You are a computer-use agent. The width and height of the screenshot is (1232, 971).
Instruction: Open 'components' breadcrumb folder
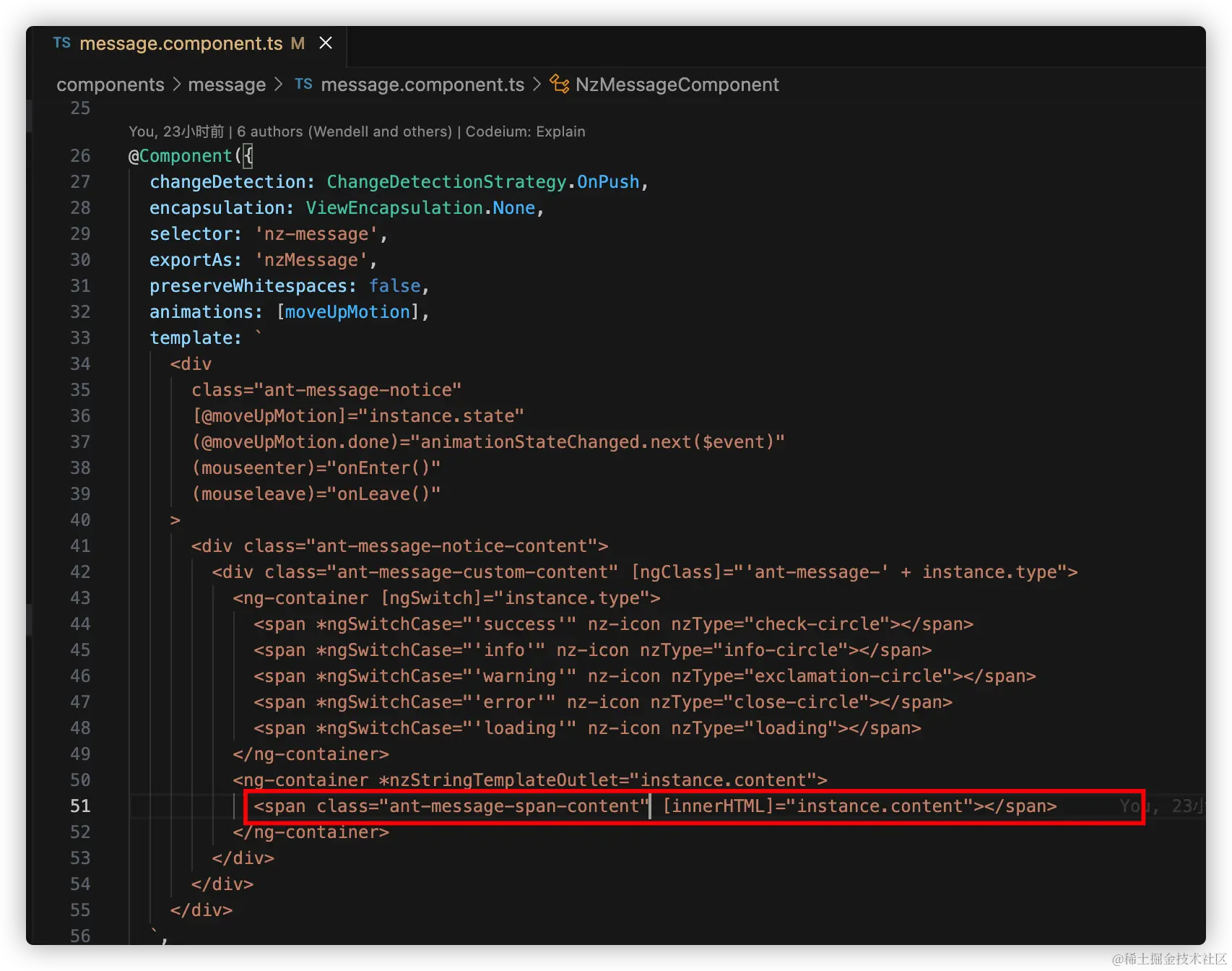(x=110, y=85)
